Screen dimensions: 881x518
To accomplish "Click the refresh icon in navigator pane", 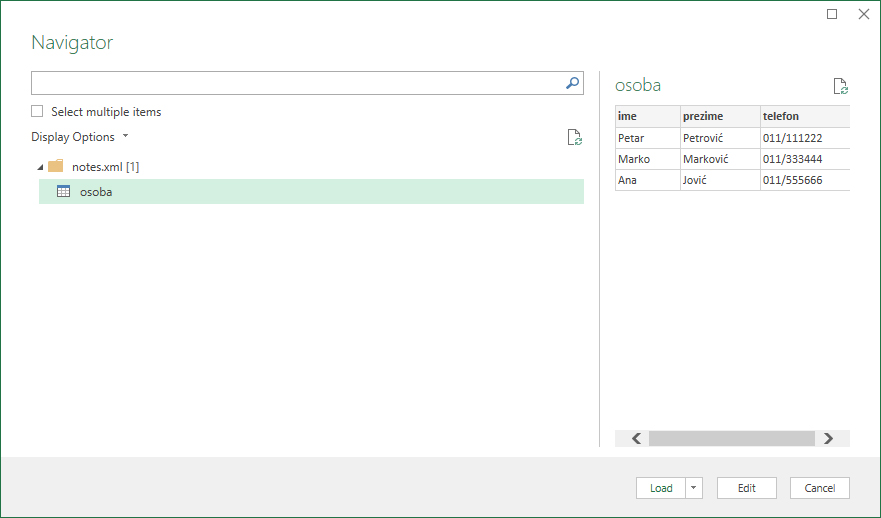I will pos(574,138).
